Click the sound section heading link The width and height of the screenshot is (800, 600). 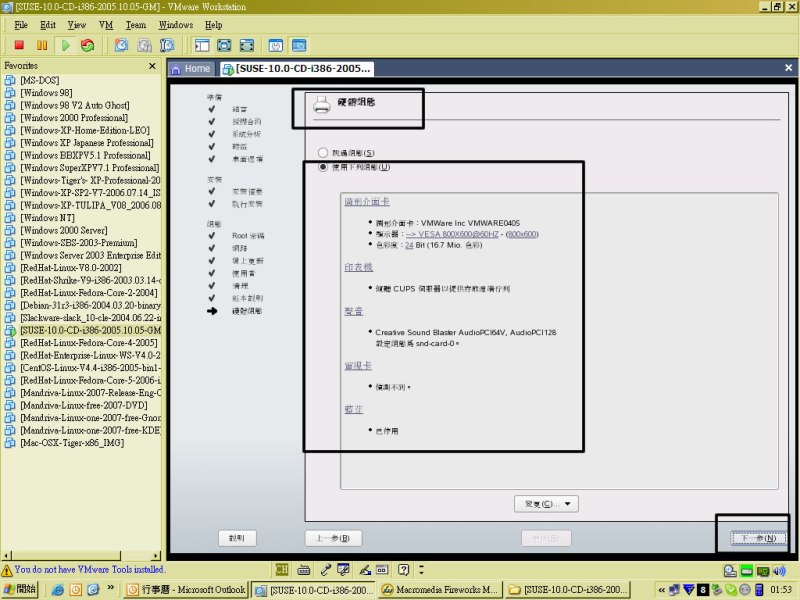(354, 311)
